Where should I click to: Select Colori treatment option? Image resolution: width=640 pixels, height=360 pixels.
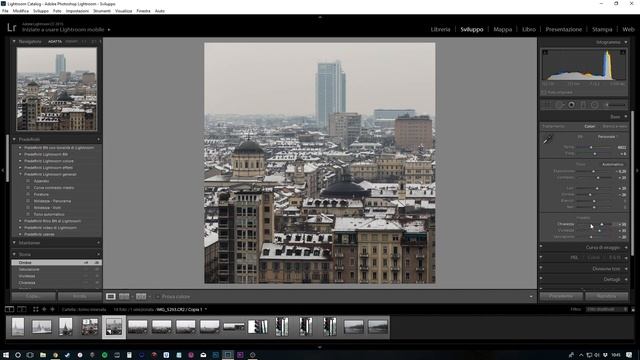589,127
